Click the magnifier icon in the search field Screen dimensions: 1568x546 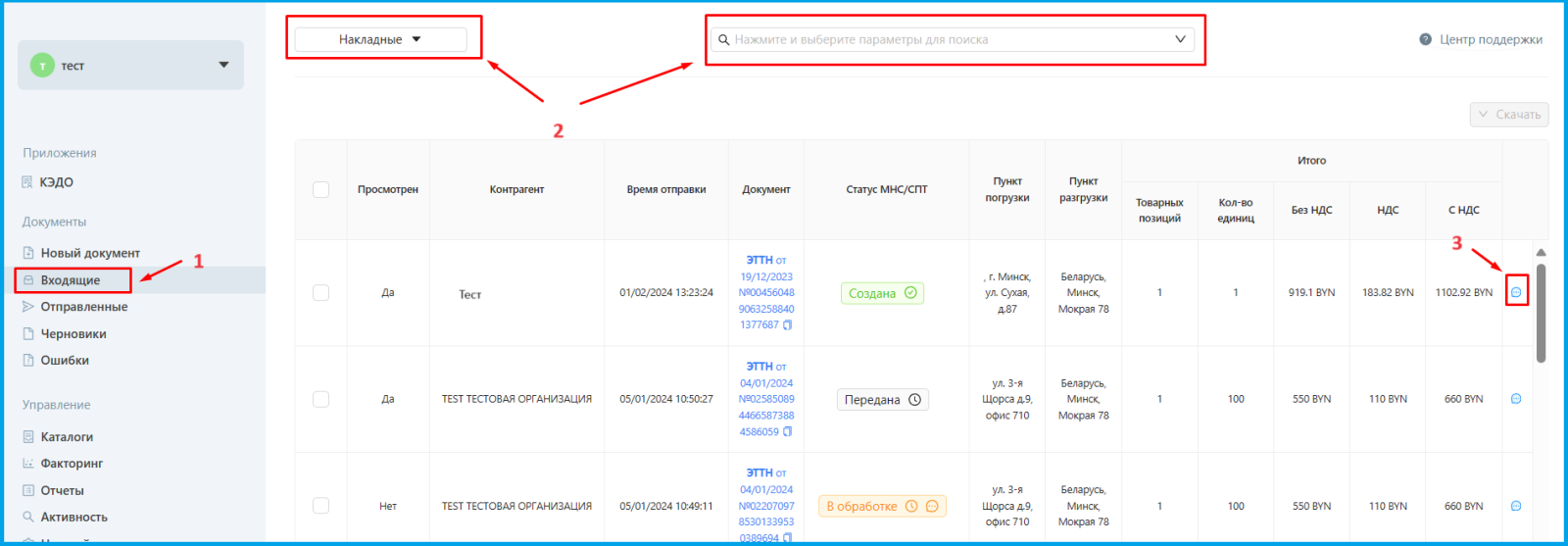724,40
